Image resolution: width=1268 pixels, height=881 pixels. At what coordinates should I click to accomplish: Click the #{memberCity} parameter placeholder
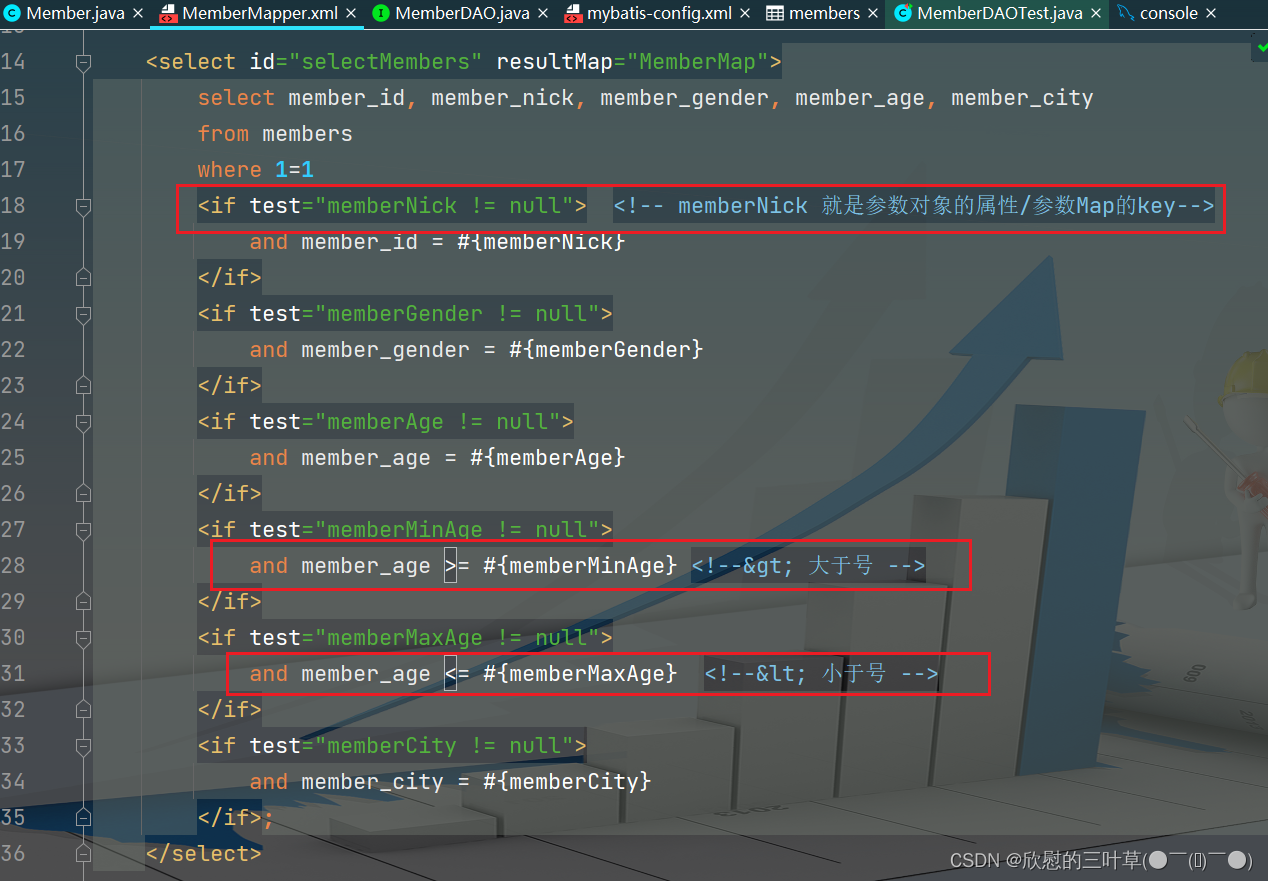(x=567, y=782)
